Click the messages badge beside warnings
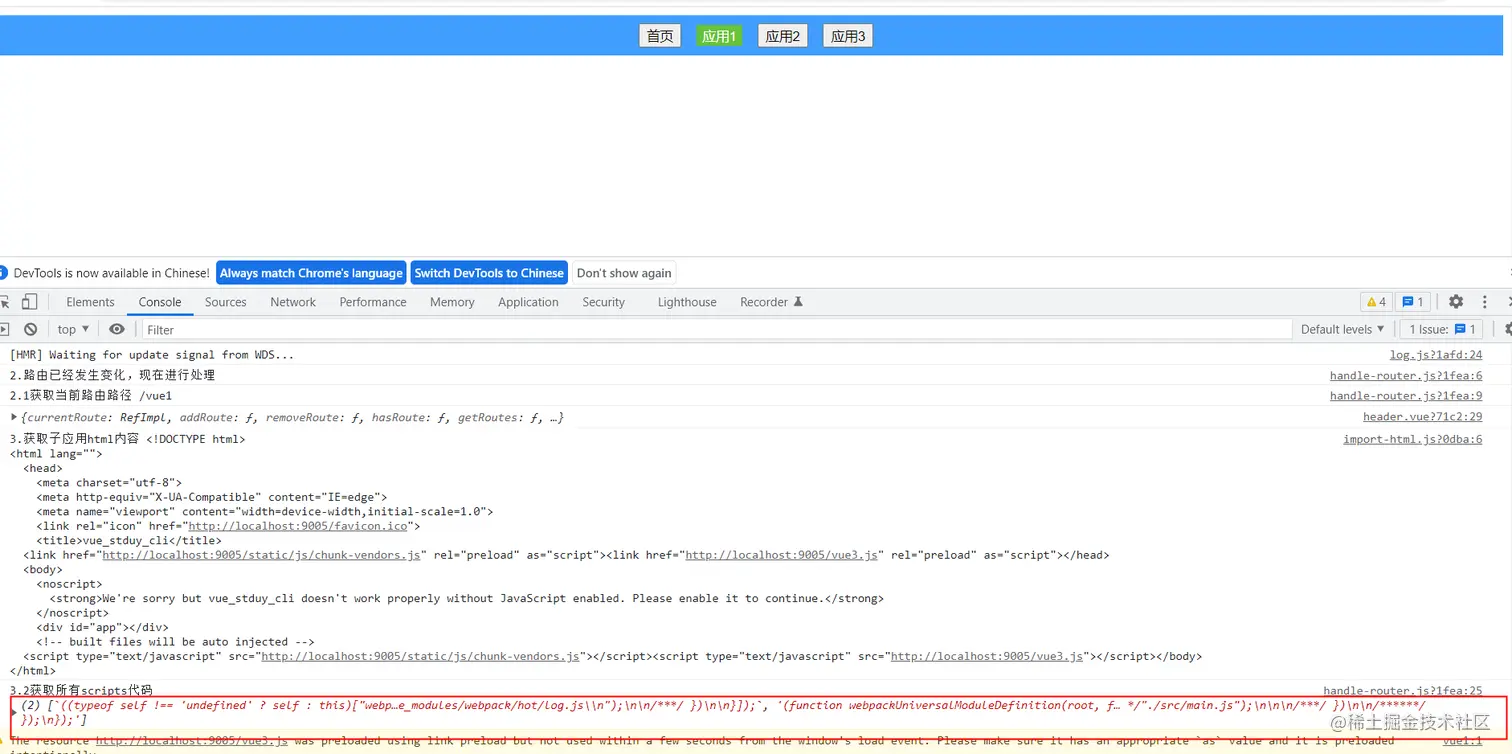 1413,302
